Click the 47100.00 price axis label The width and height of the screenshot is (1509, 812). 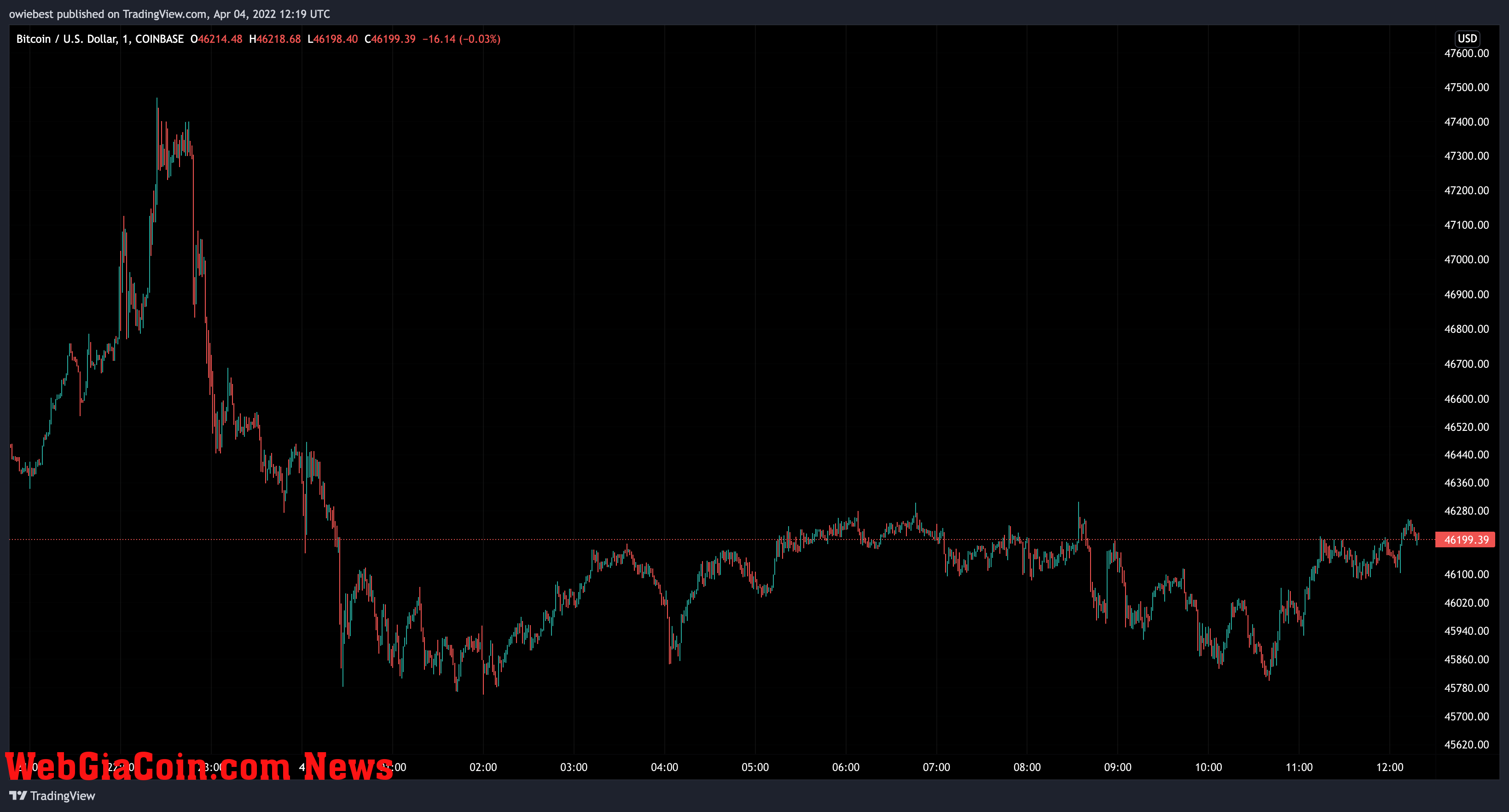coord(1466,225)
